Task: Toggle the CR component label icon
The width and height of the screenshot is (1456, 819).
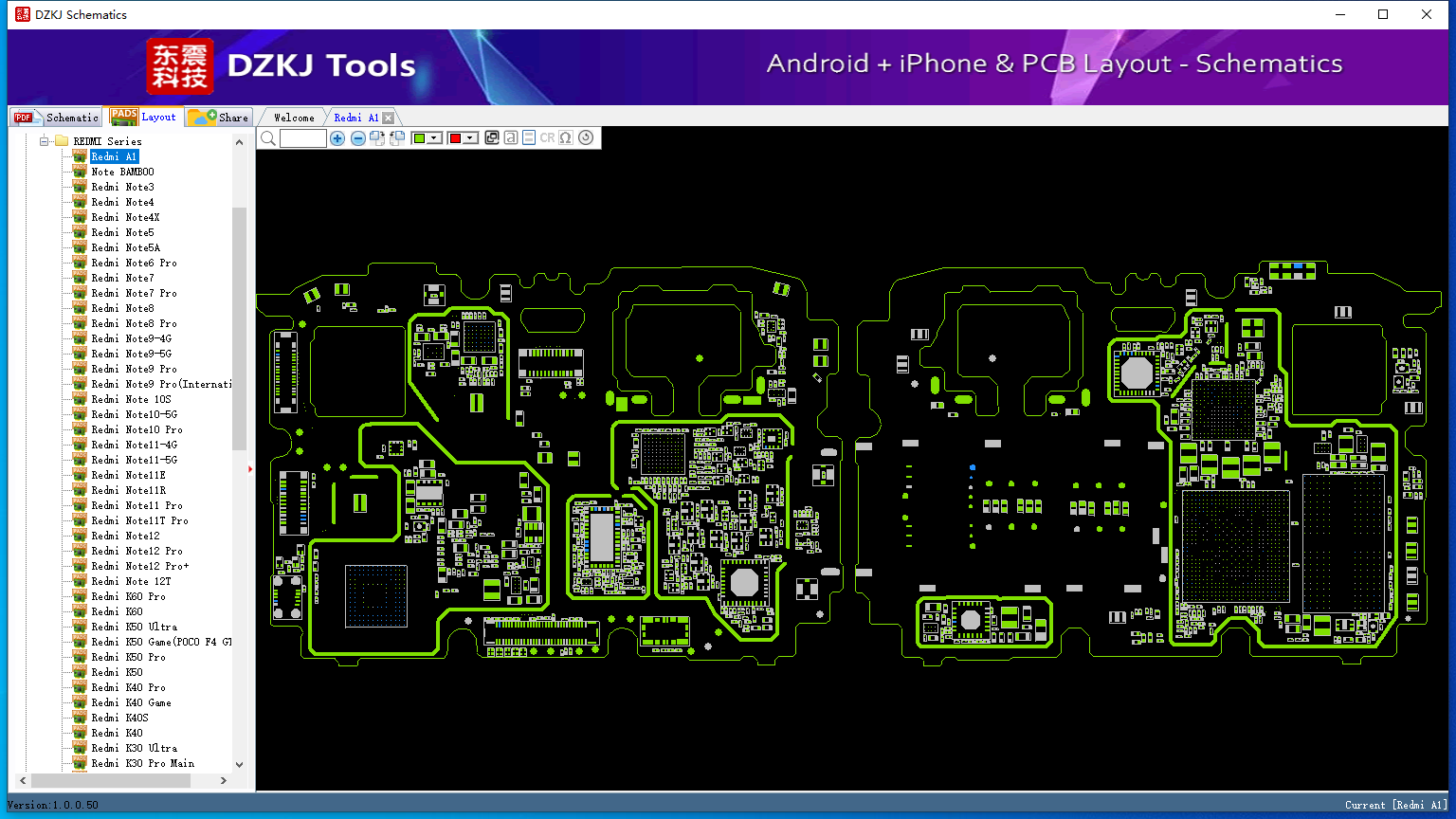Action: tap(547, 137)
